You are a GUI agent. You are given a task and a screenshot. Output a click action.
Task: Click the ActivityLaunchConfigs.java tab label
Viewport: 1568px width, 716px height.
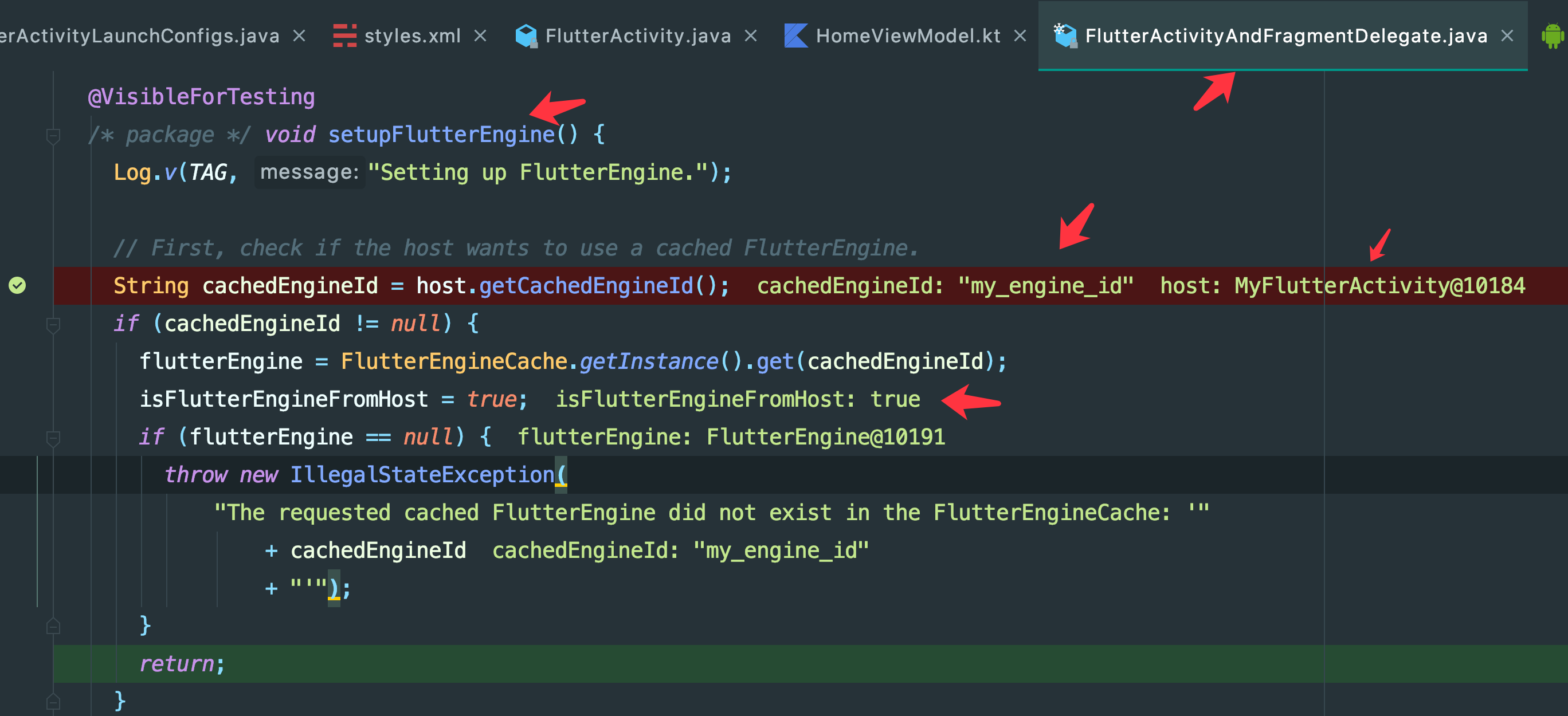point(139,37)
